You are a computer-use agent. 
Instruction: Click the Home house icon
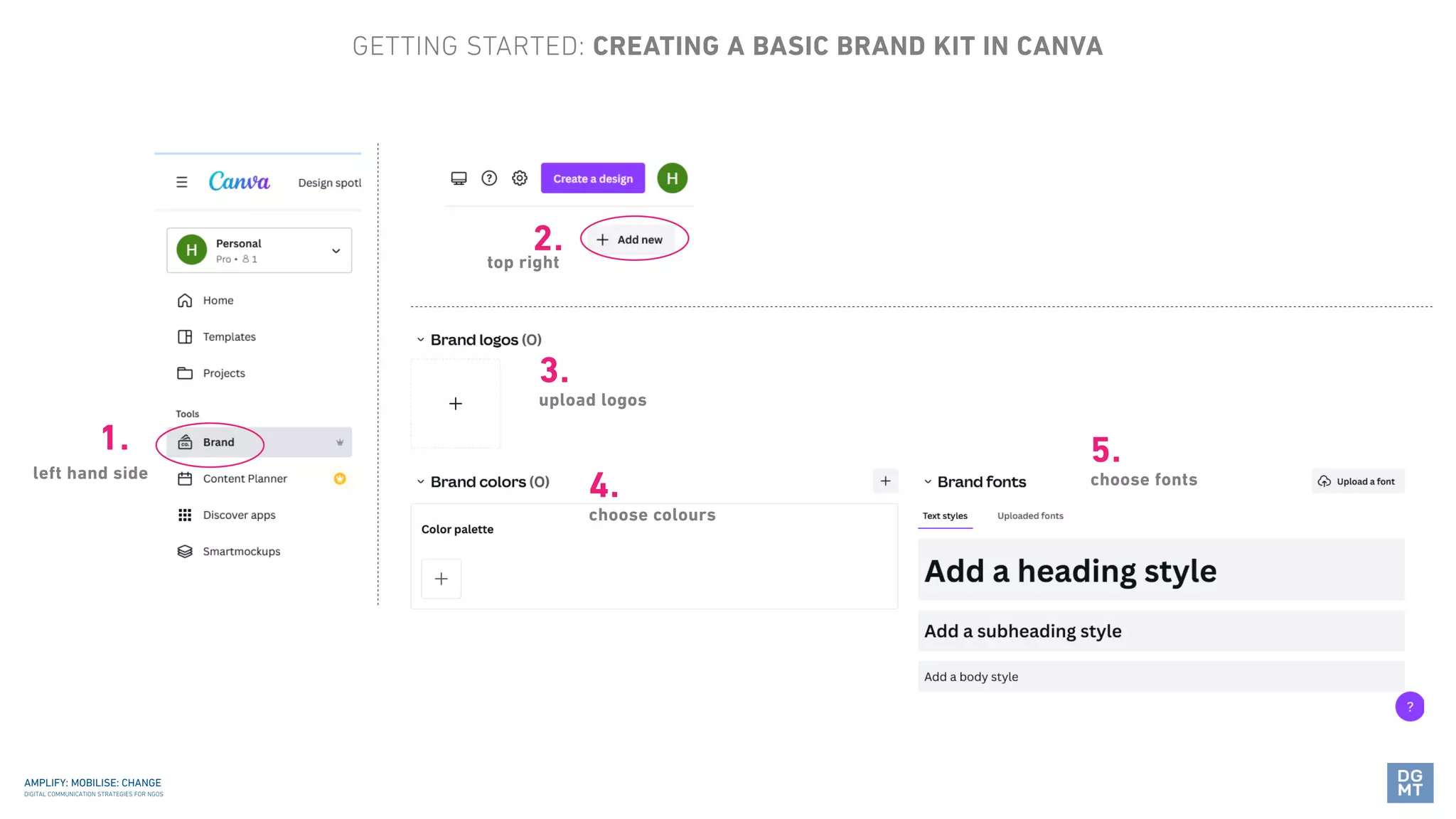(185, 301)
